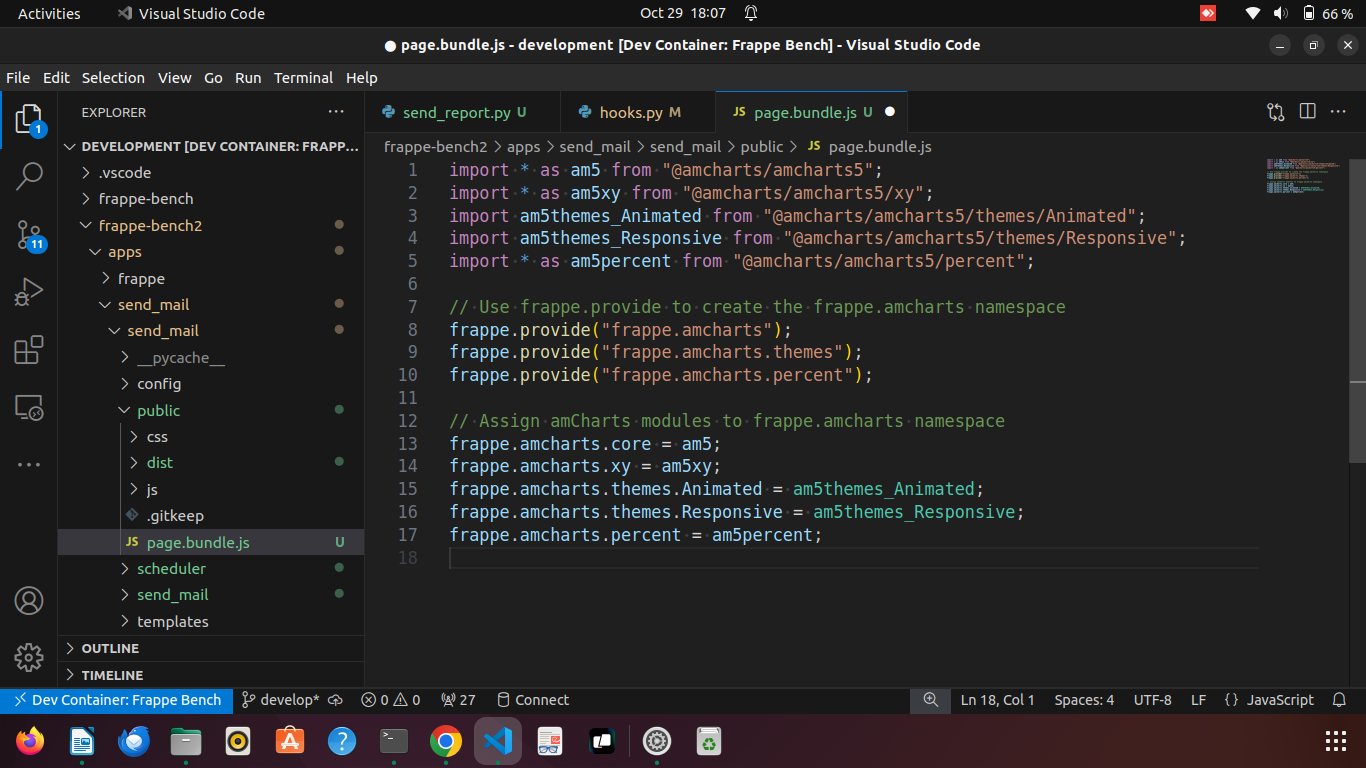Image resolution: width=1366 pixels, height=768 pixels.
Task: Click the Synchronize Changes cloud icon
Action: [336, 700]
